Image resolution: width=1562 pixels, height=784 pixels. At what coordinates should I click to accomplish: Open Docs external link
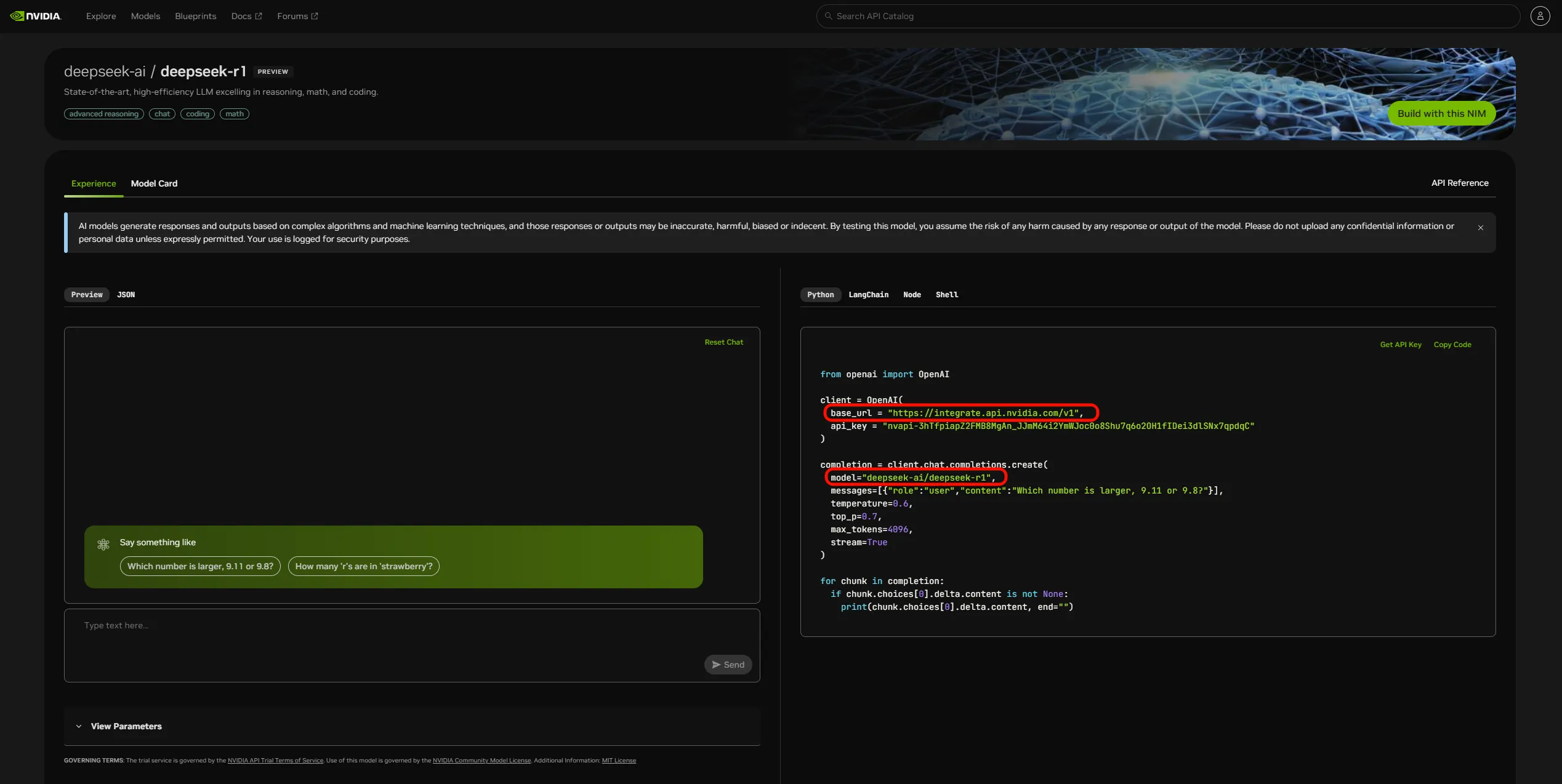[x=246, y=16]
